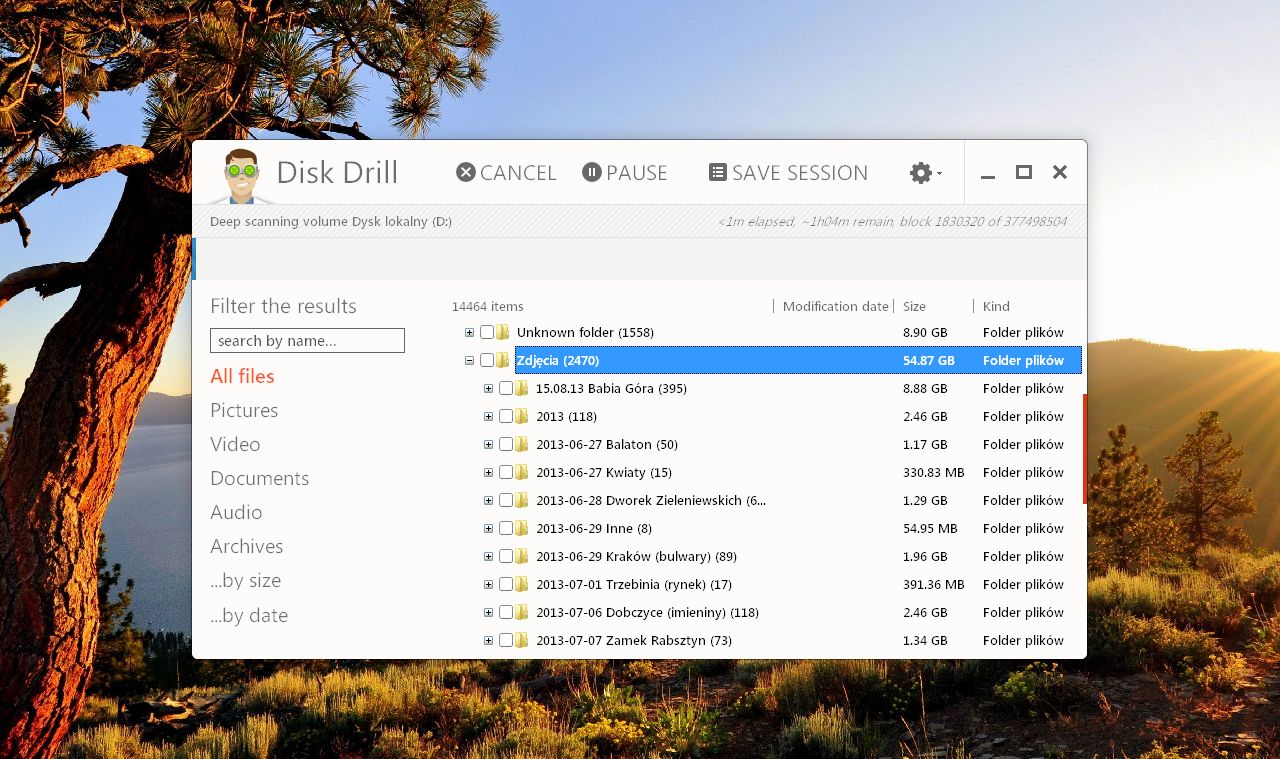Tick checkbox for 15.08.13 Babia Góra

pos(506,388)
